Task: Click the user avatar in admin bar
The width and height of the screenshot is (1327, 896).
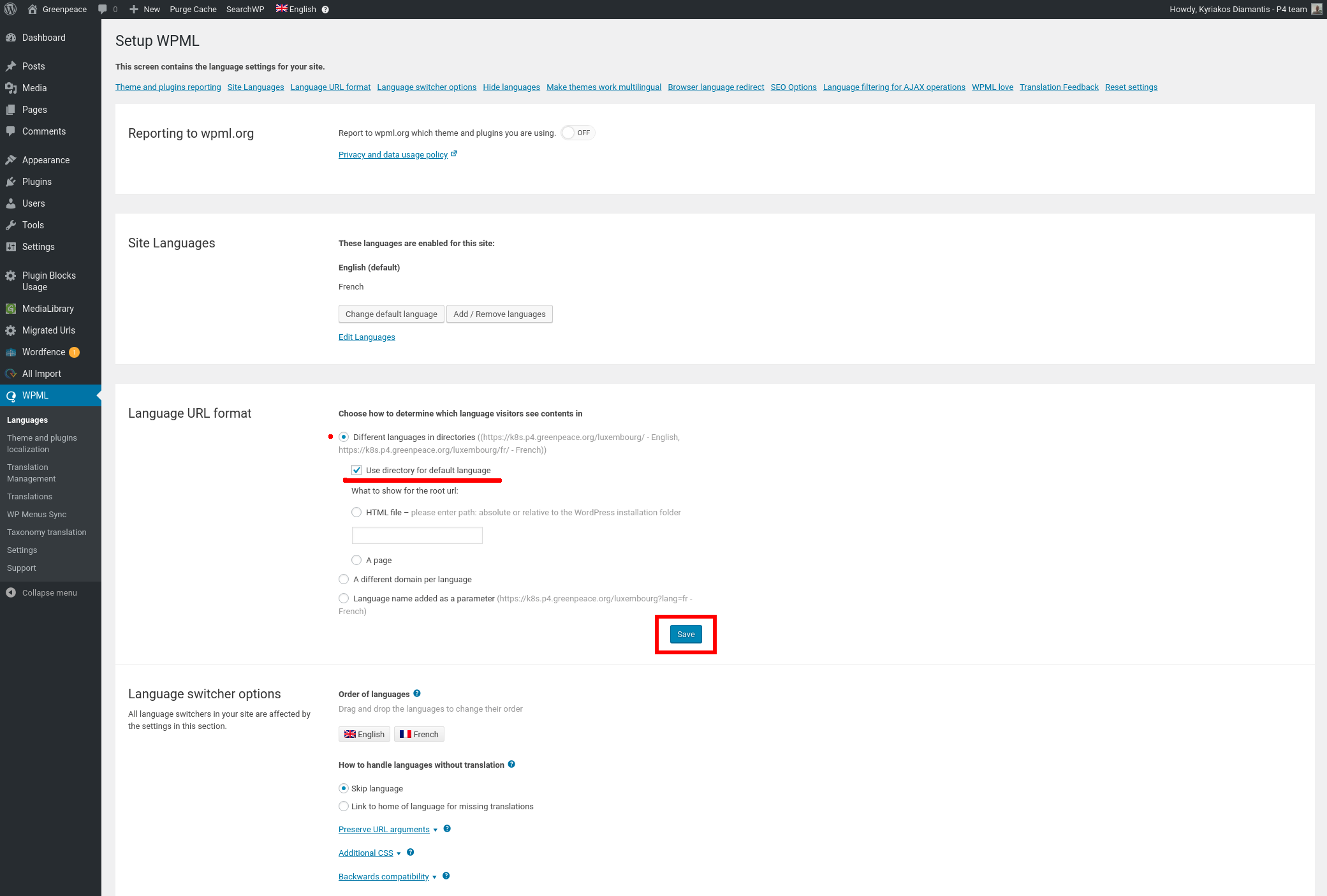Action: pyautogui.click(x=1316, y=9)
